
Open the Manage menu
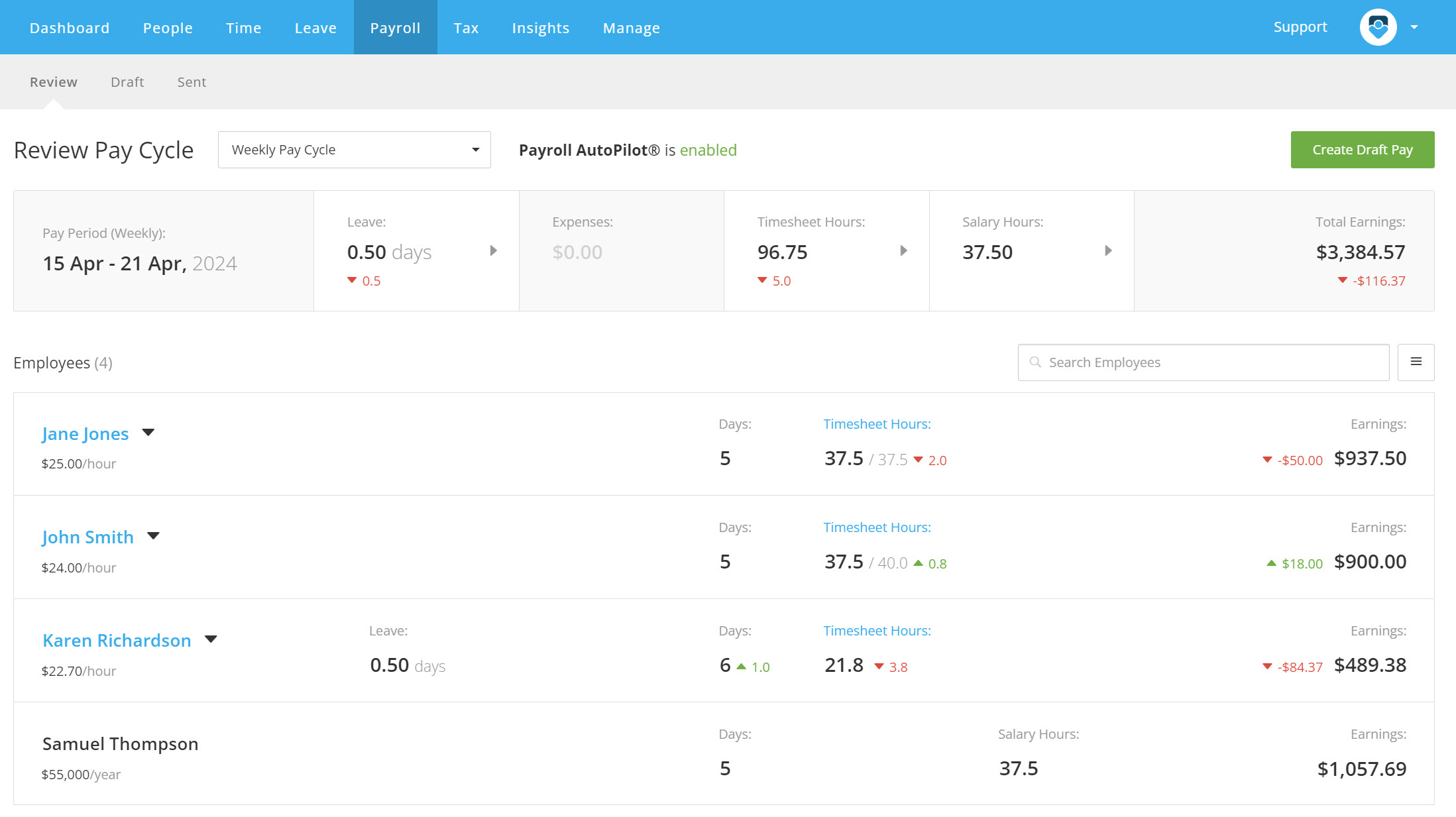click(x=631, y=28)
